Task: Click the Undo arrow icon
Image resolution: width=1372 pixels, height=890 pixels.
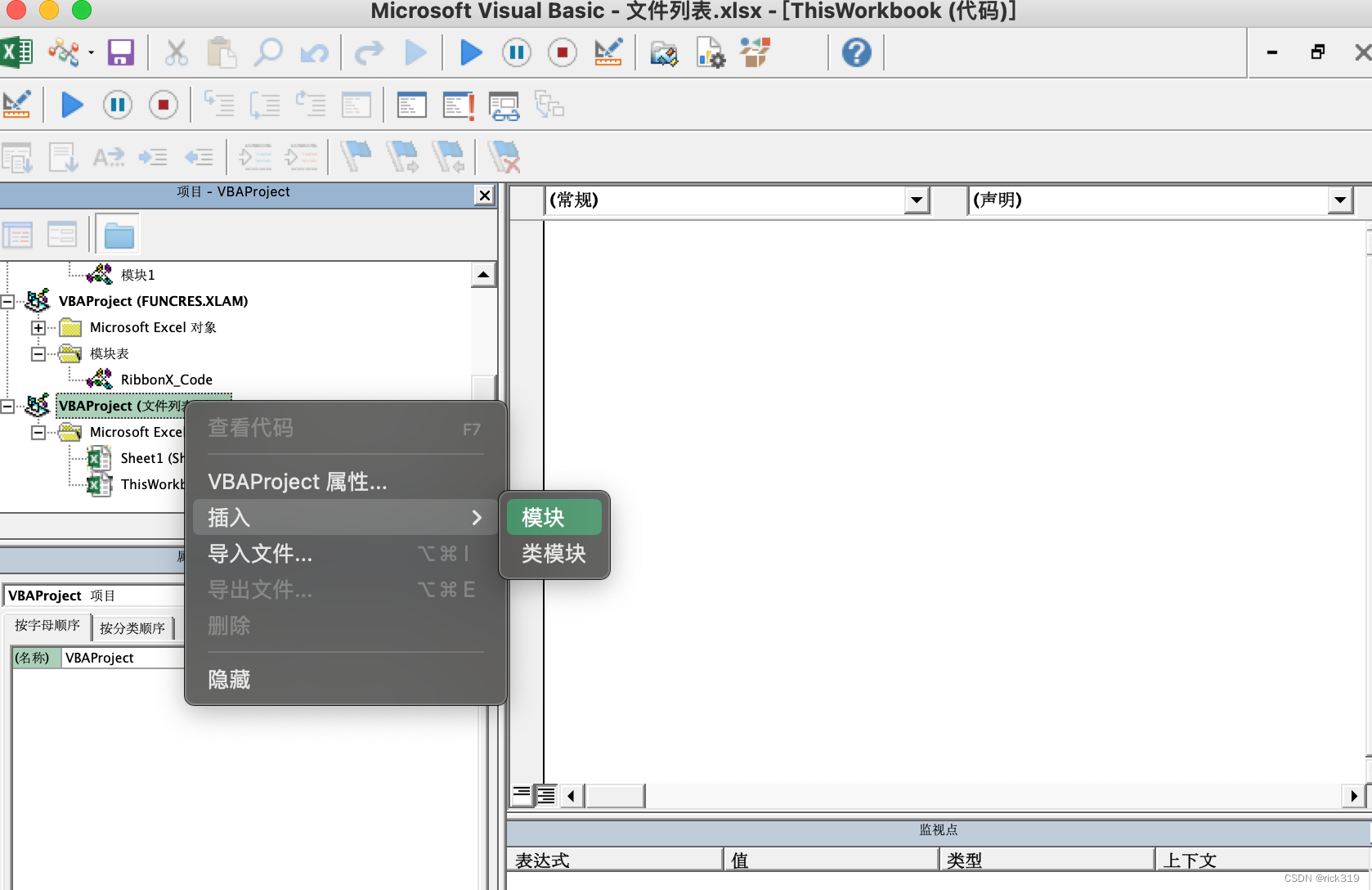Action: pos(314,53)
